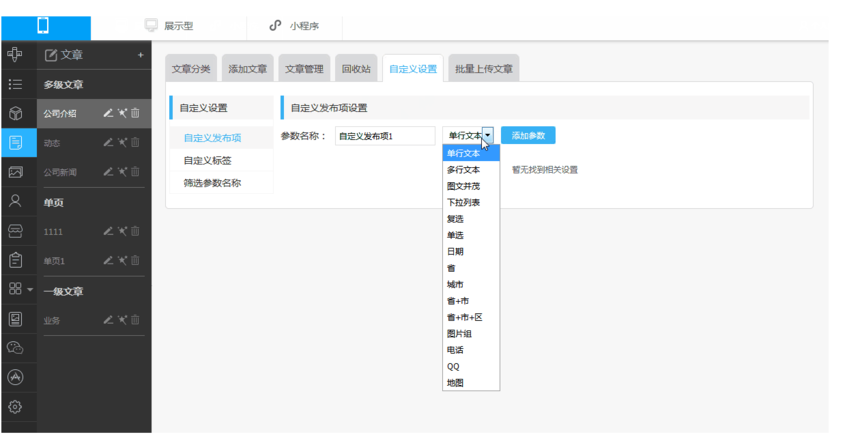Choose 单选 from the dropdown
The height and width of the screenshot is (441, 860).
pos(471,235)
